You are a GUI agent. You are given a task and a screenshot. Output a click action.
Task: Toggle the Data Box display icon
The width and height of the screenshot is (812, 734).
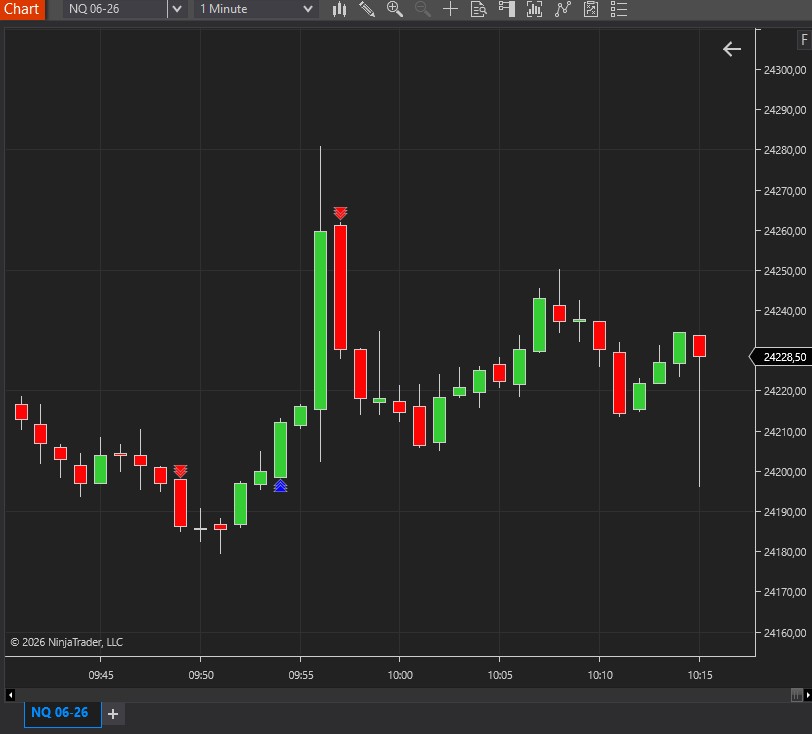(478, 9)
